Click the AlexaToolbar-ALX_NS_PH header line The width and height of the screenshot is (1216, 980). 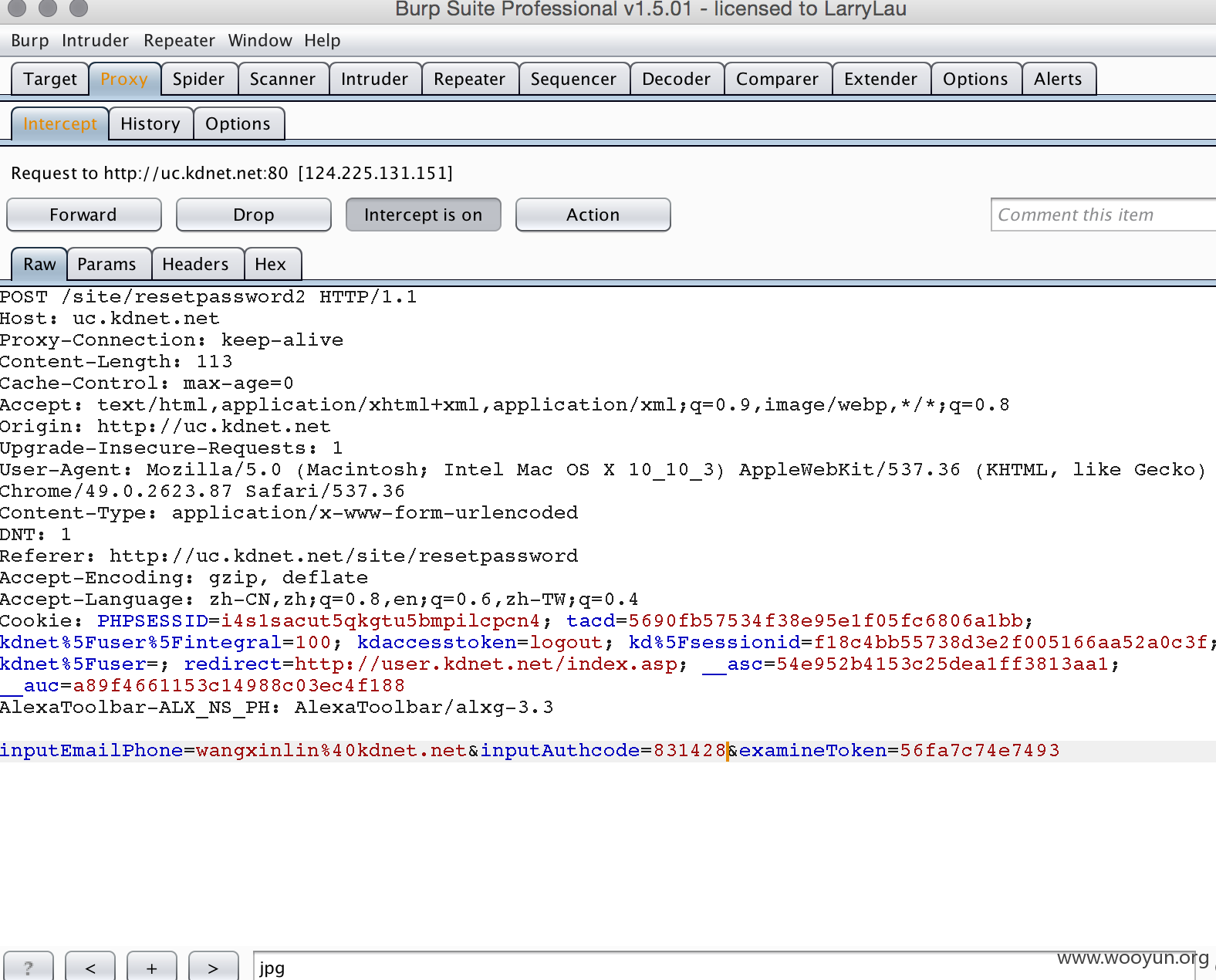click(276, 708)
